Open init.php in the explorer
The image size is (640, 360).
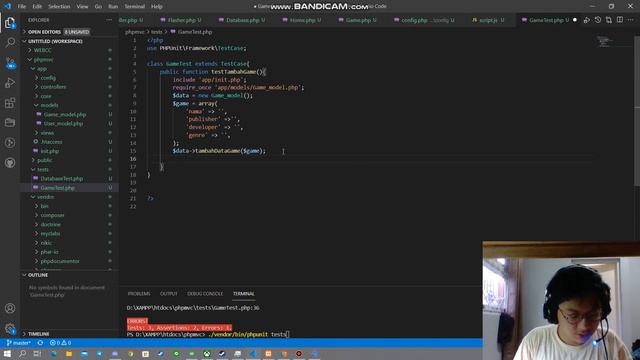click(70, 151)
